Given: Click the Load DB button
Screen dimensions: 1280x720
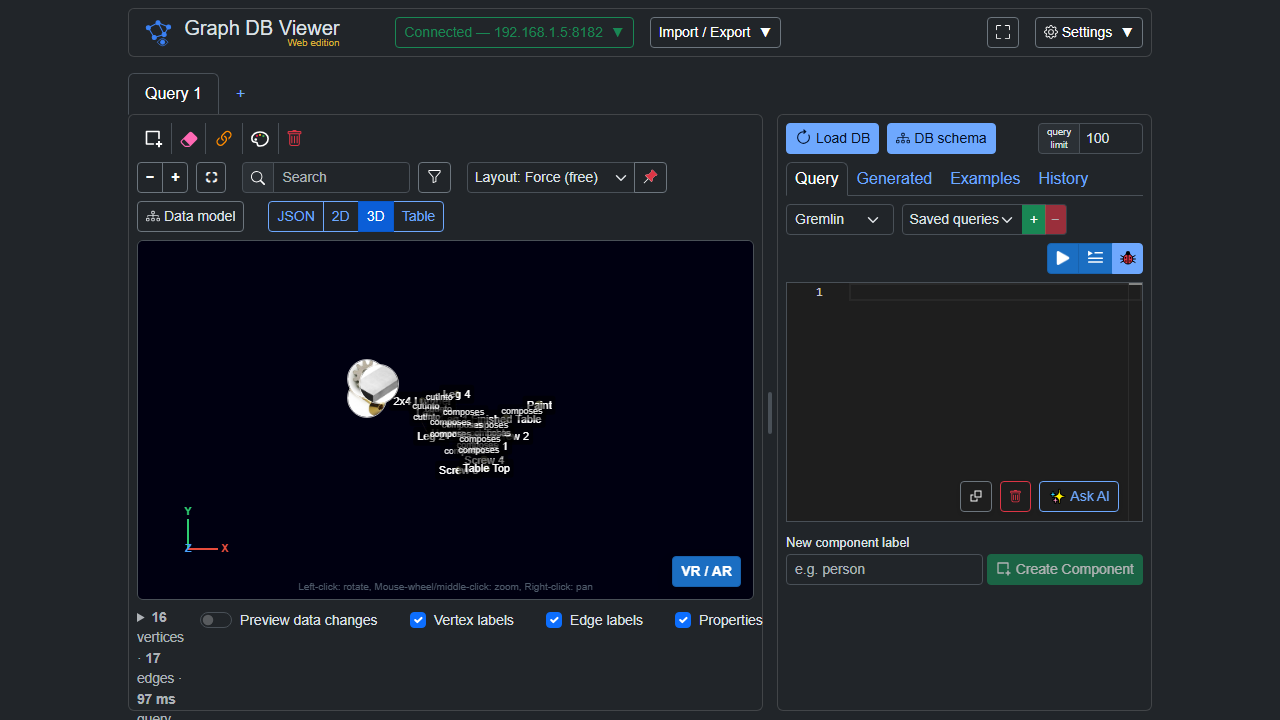Looking at the screenshot, I should coord(832,138).
